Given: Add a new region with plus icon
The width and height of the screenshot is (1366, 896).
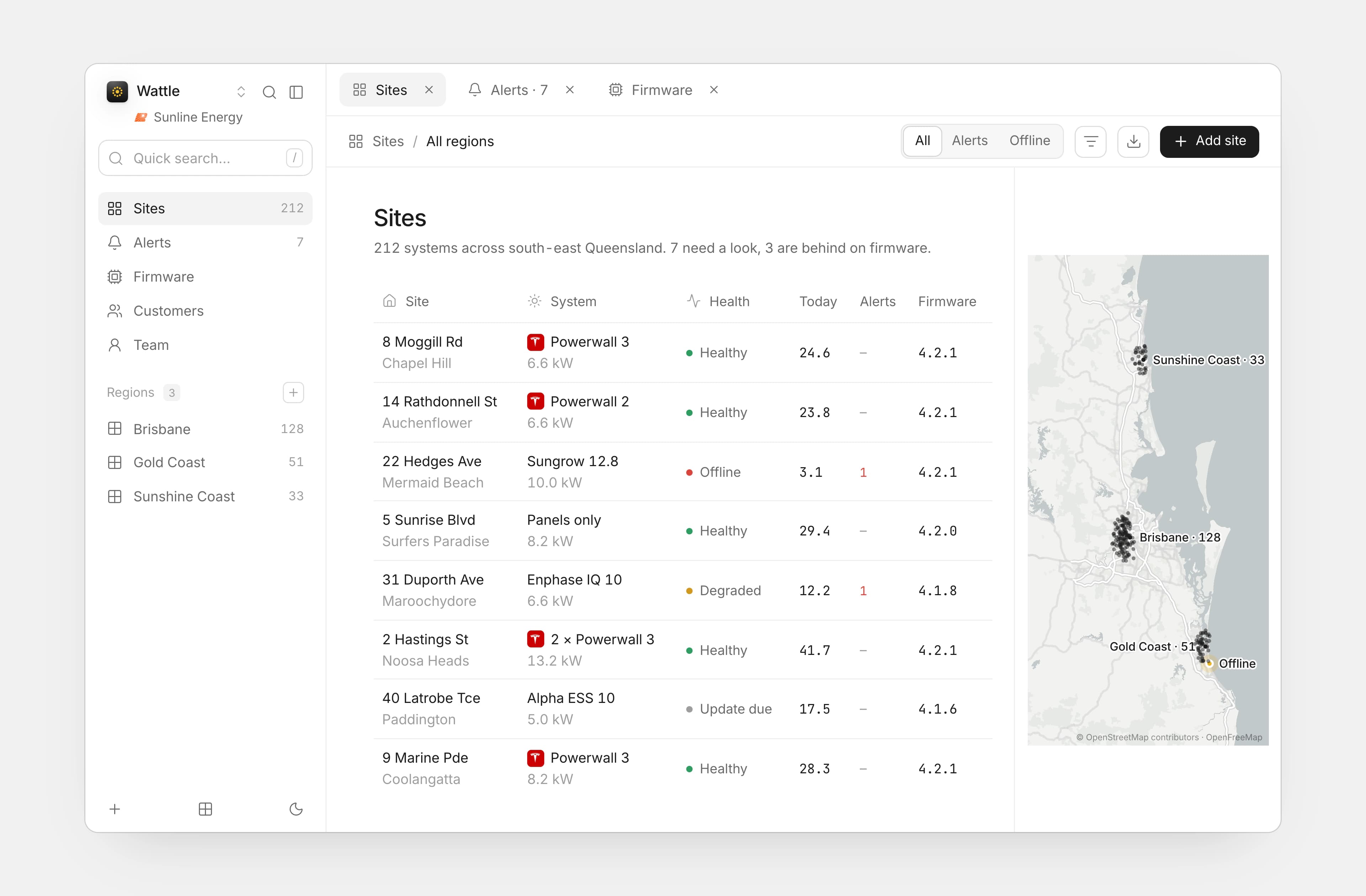Looking at the screenshot, I should click(293, 393).
